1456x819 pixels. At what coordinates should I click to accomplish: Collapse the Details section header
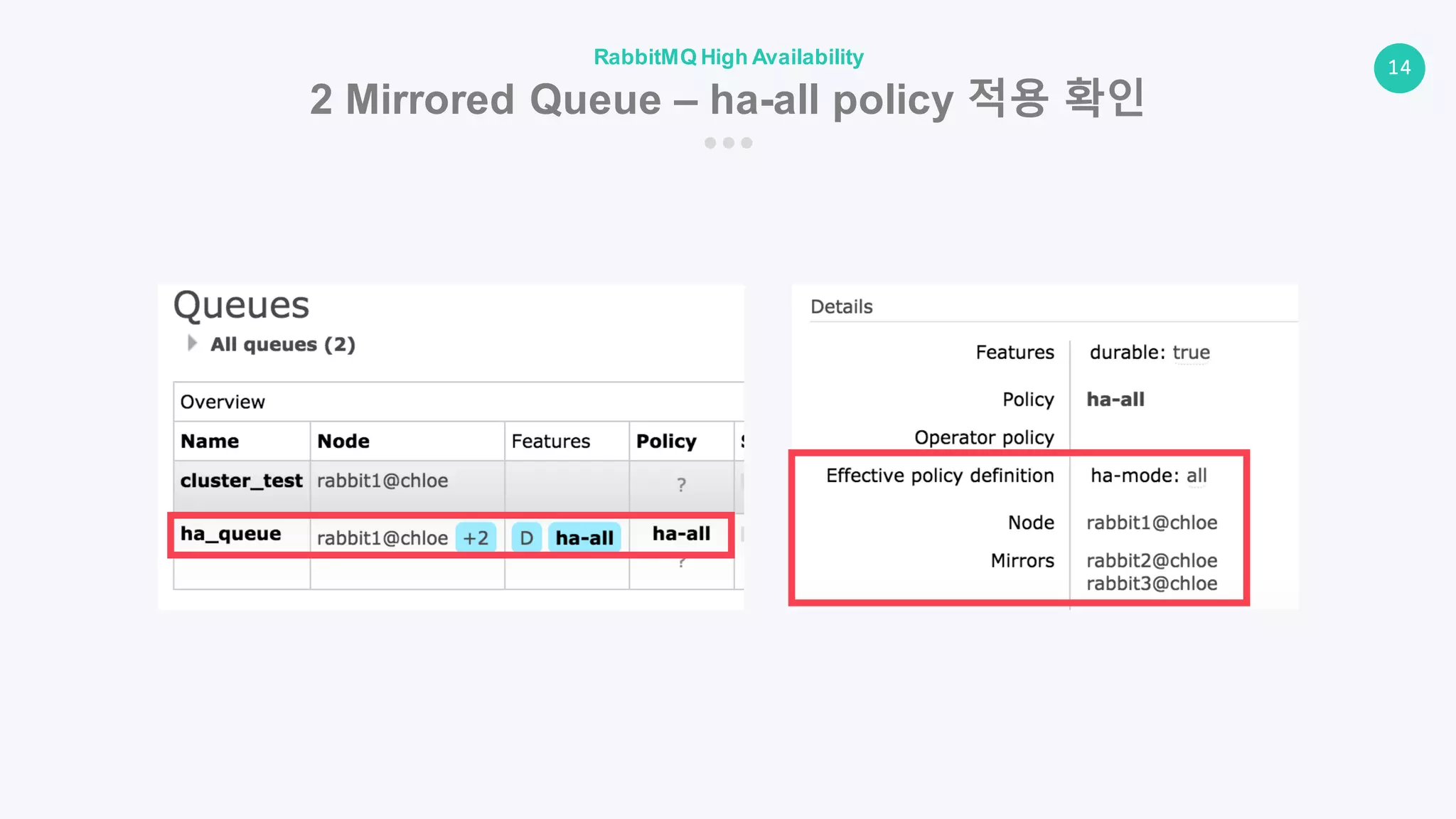coord(842,306)
